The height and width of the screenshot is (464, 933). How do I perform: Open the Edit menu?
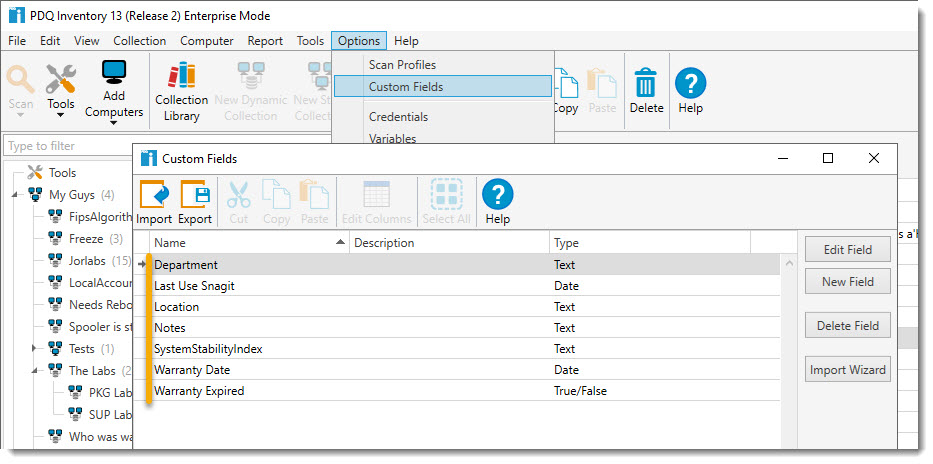[50, 40]
